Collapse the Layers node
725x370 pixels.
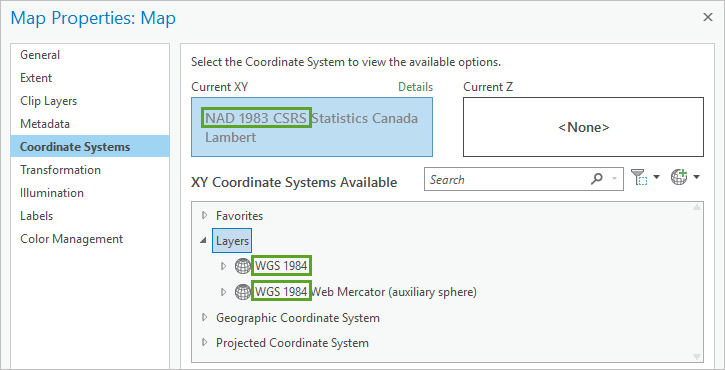point(203,240)
